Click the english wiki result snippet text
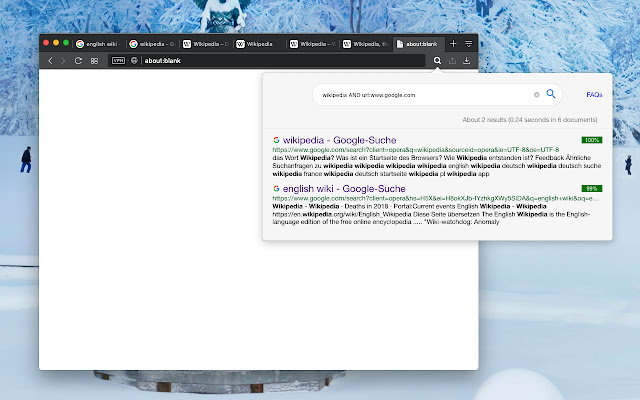The width and height of the screenshot is (640, 400). pyautogui.click(x=431, y=214)
